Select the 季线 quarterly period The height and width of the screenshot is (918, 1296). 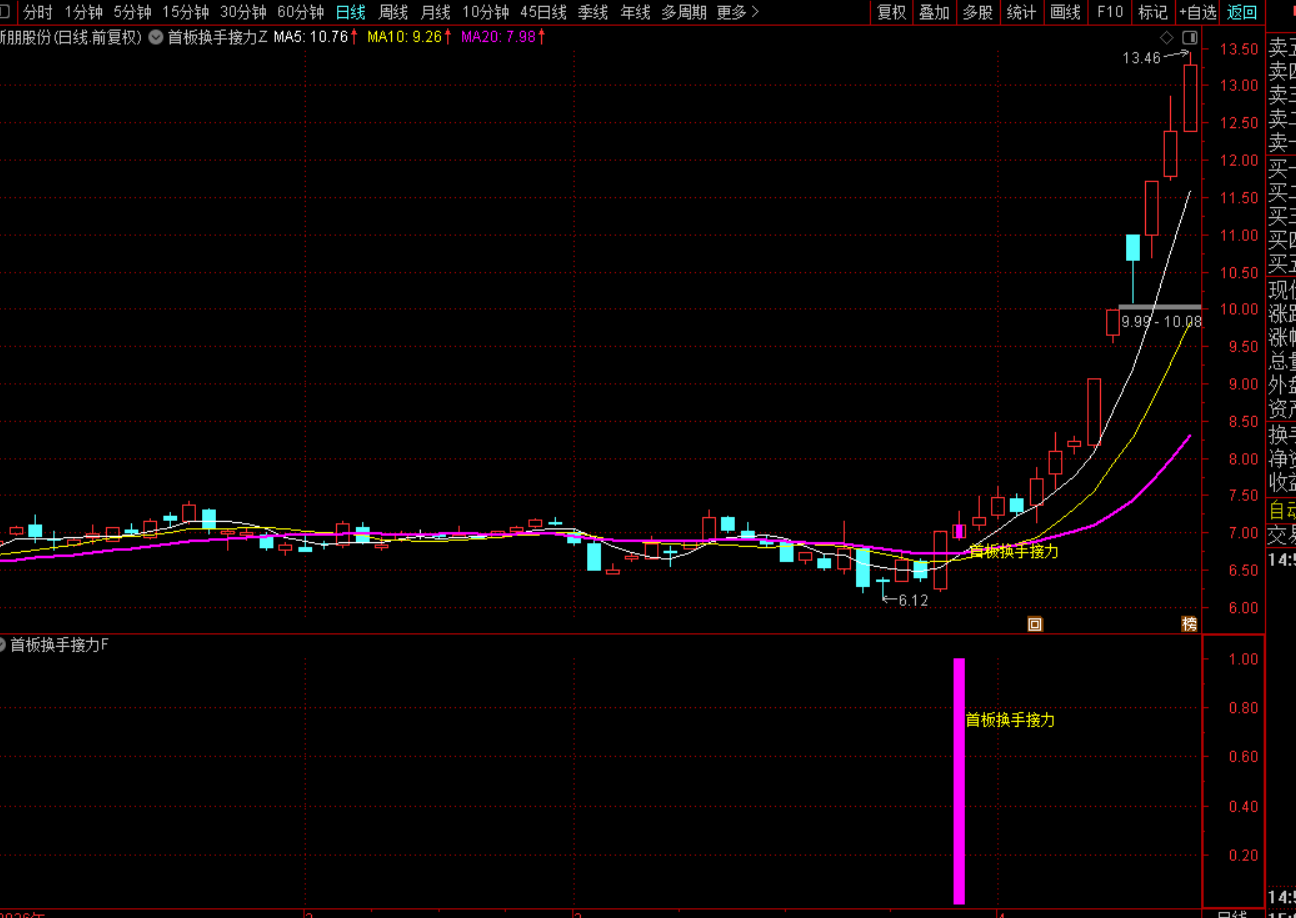593,12
